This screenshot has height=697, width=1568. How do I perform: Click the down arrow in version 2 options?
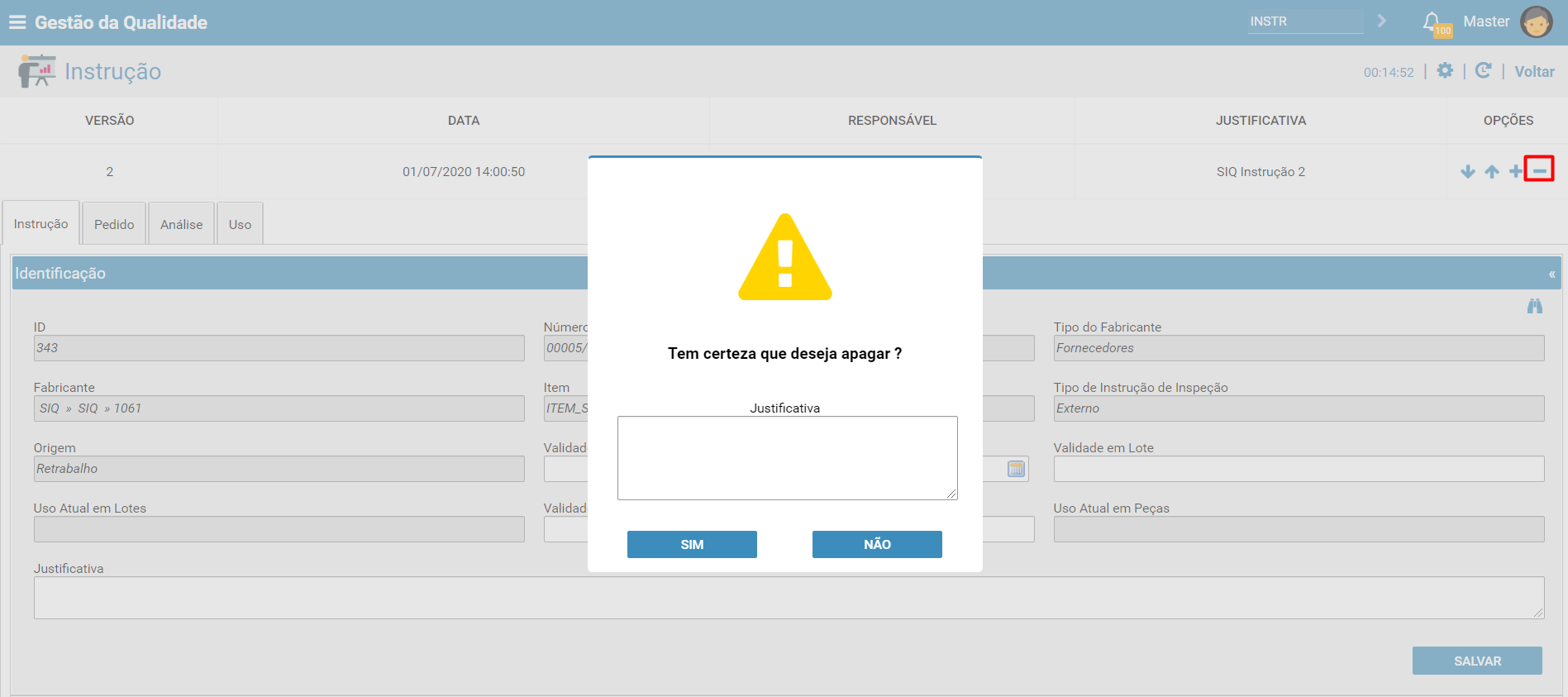click(1468, 172)
